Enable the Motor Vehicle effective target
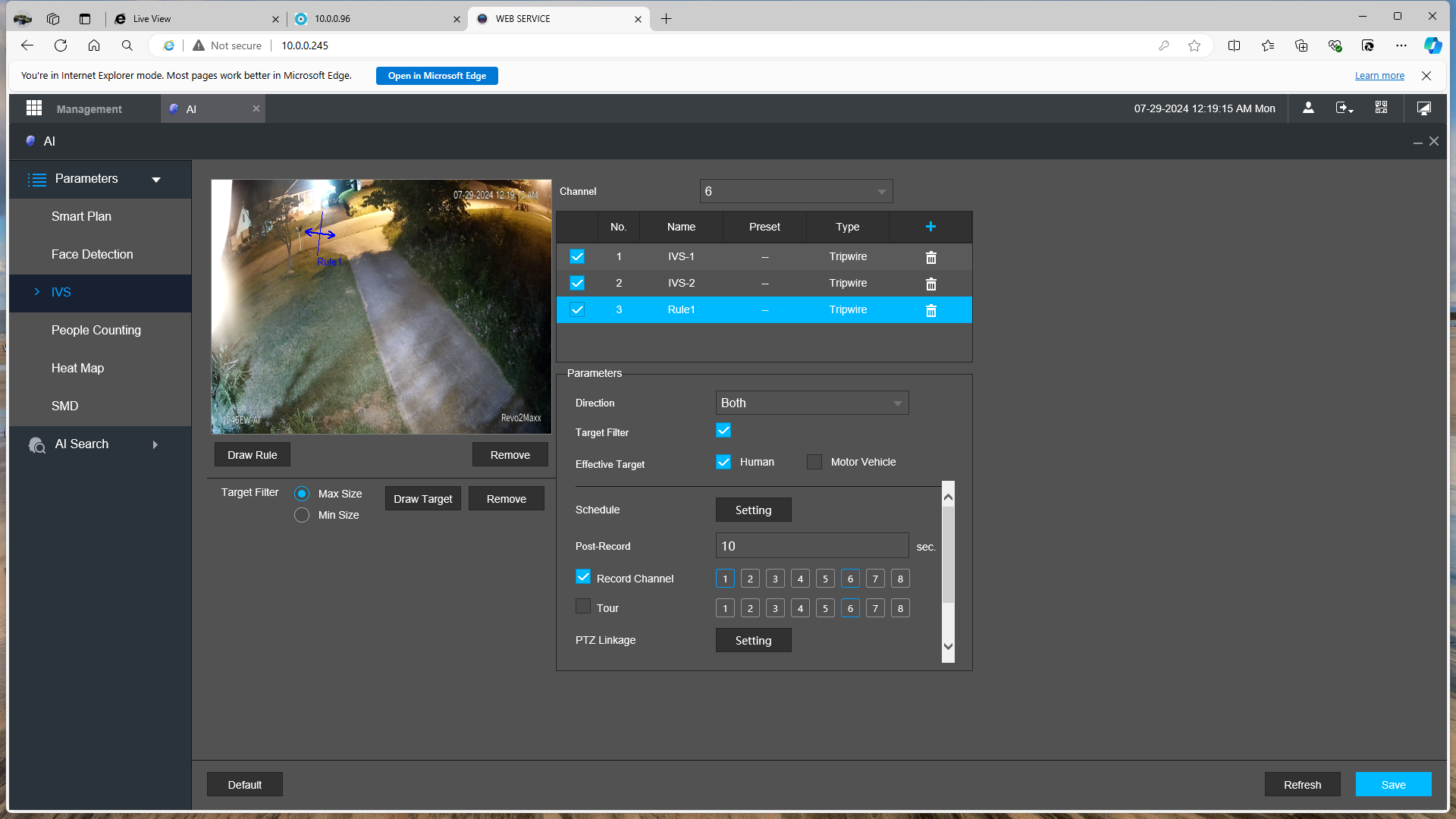This screenshot has height=819, width=1456. point(814,462)
